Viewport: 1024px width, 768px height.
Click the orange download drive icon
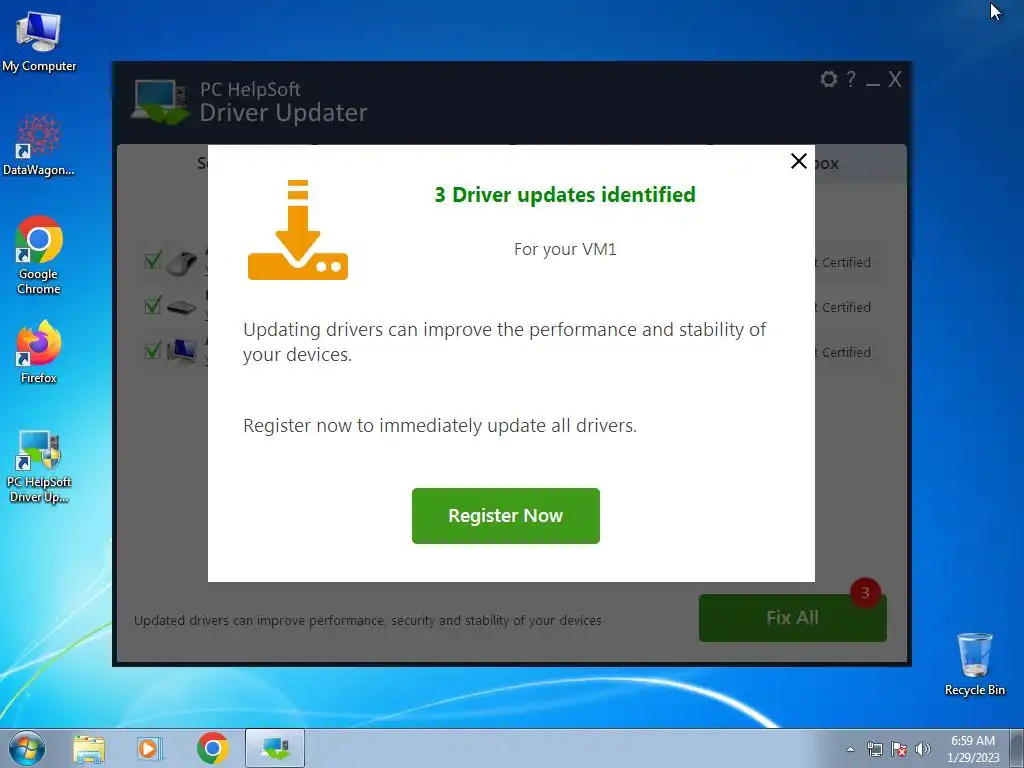coord(298,230)
